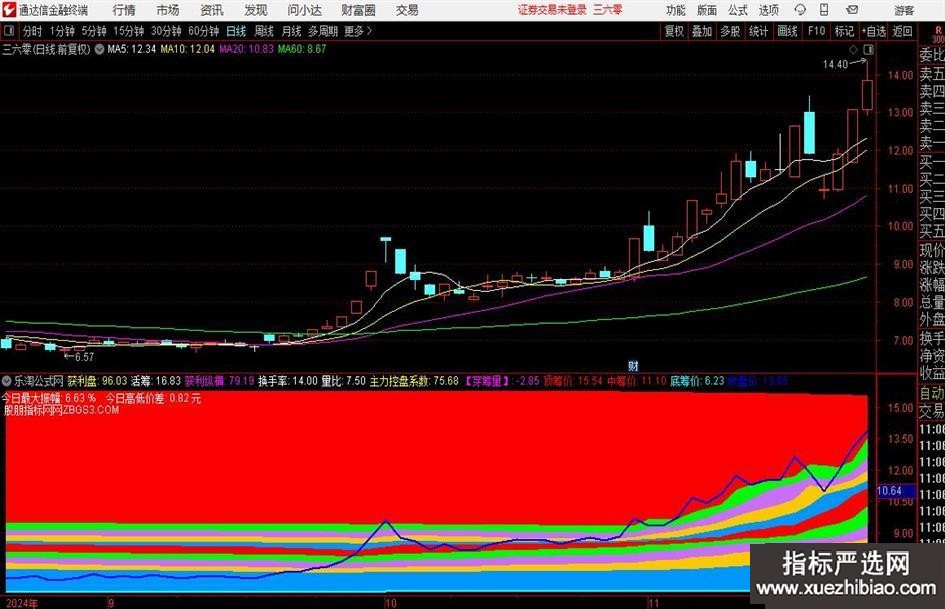Switch to 1分钟 period tab
Image resolution: width=945 pixels, height=609 pixels.
pyautogui.click(x=62, y=31)
